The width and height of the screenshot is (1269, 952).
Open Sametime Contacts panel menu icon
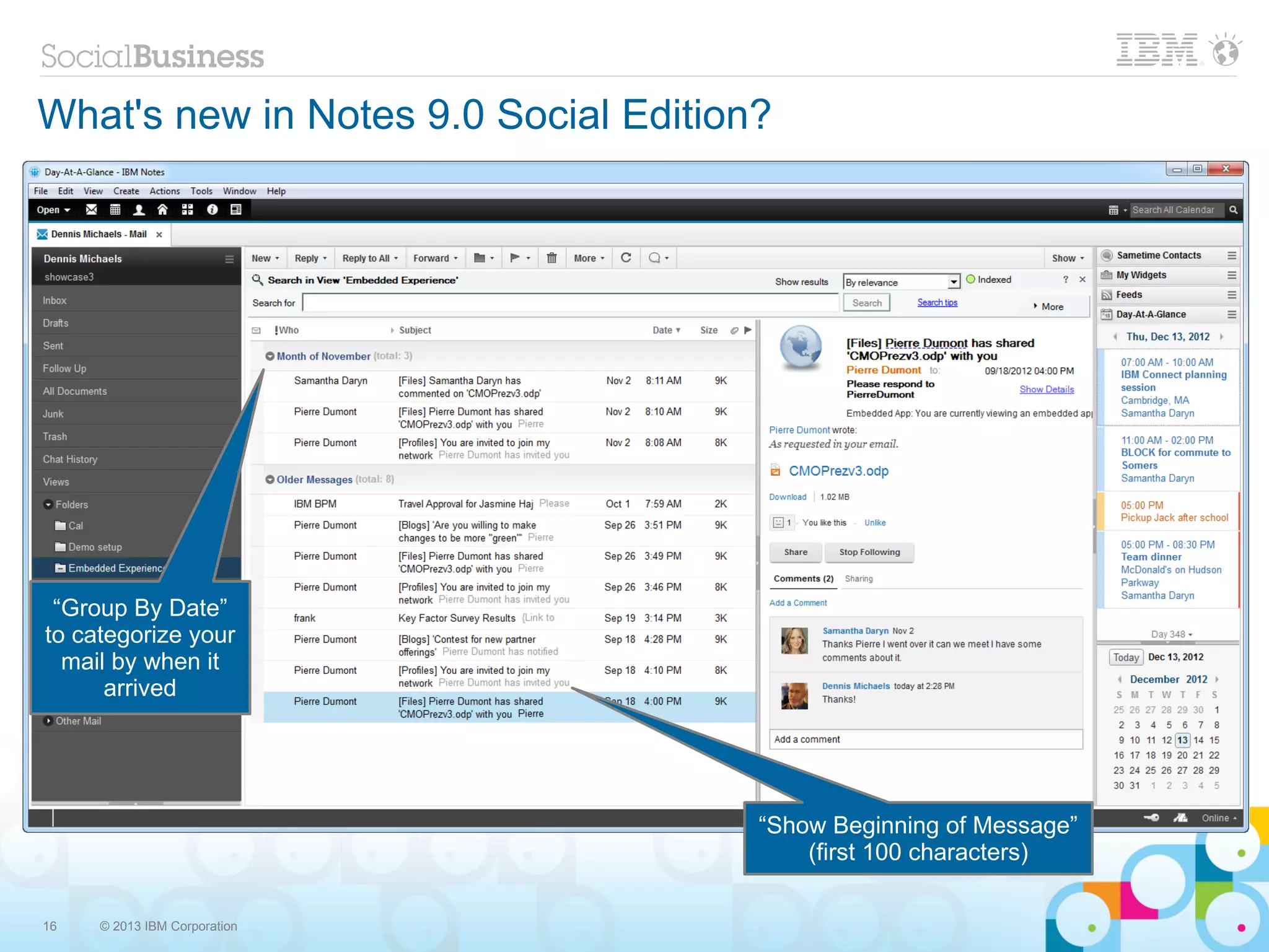pyautogui.click(x=1232, y=255)
